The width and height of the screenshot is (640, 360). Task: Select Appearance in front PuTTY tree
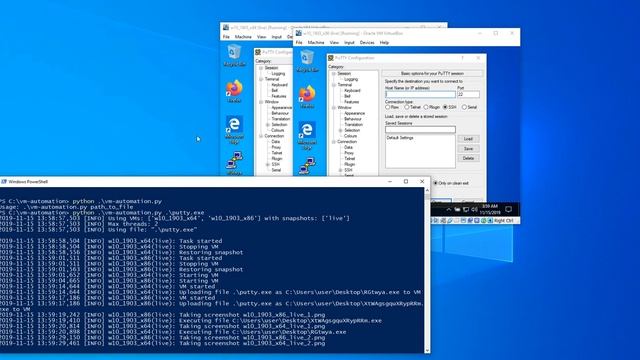(x=354, y=113)
